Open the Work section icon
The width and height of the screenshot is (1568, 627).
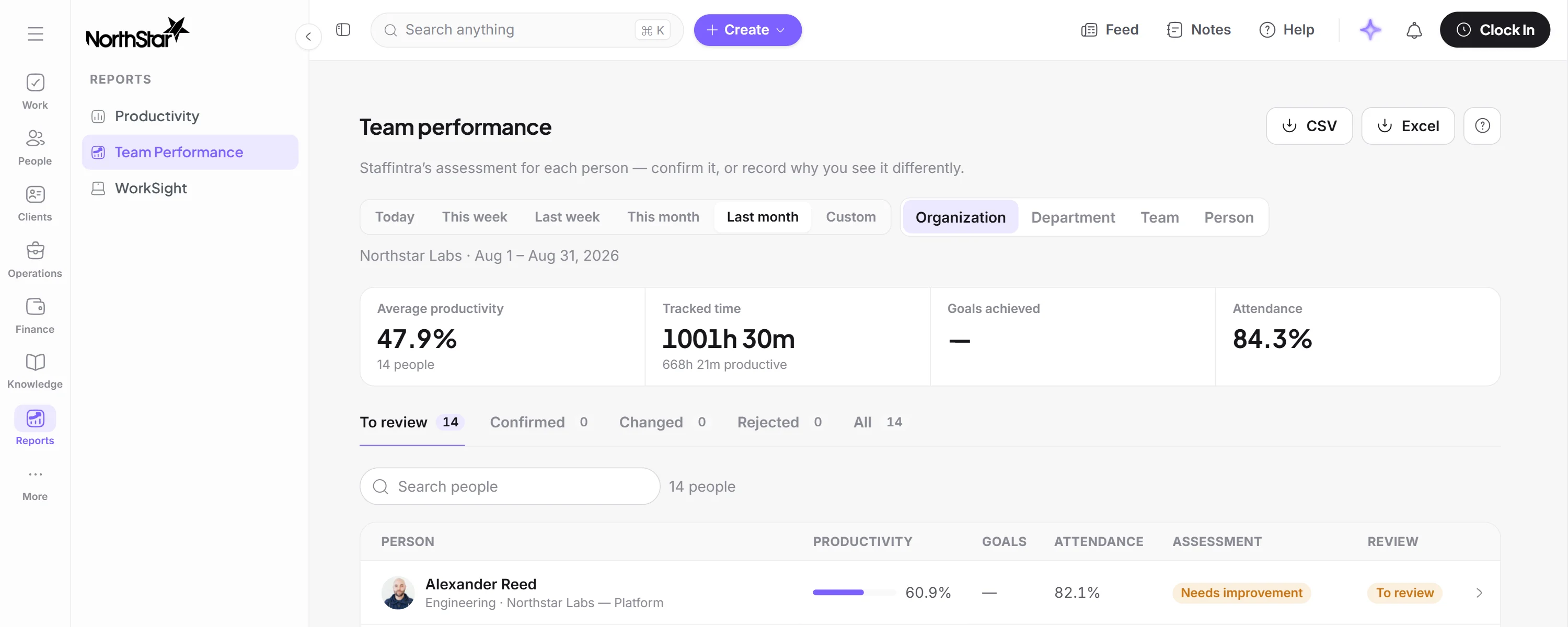[36, 83]
